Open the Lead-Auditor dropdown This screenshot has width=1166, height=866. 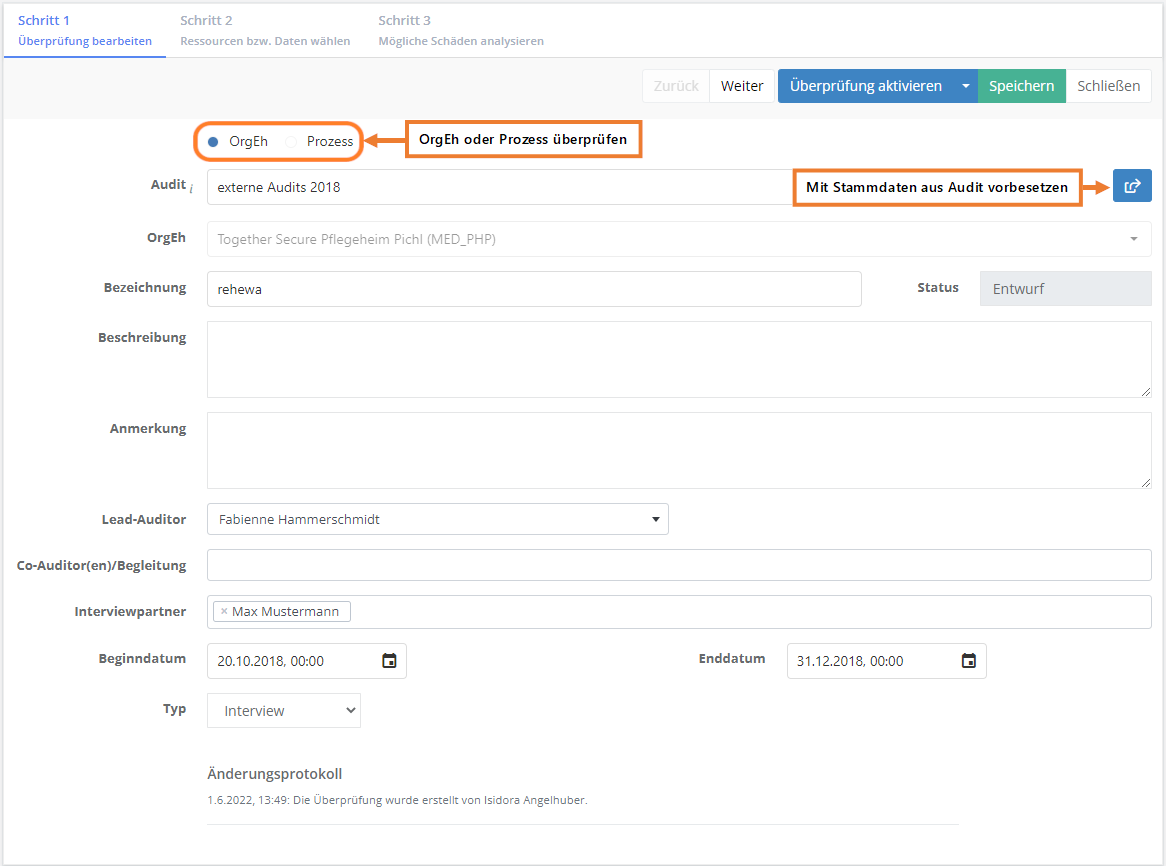pos(437,519)
